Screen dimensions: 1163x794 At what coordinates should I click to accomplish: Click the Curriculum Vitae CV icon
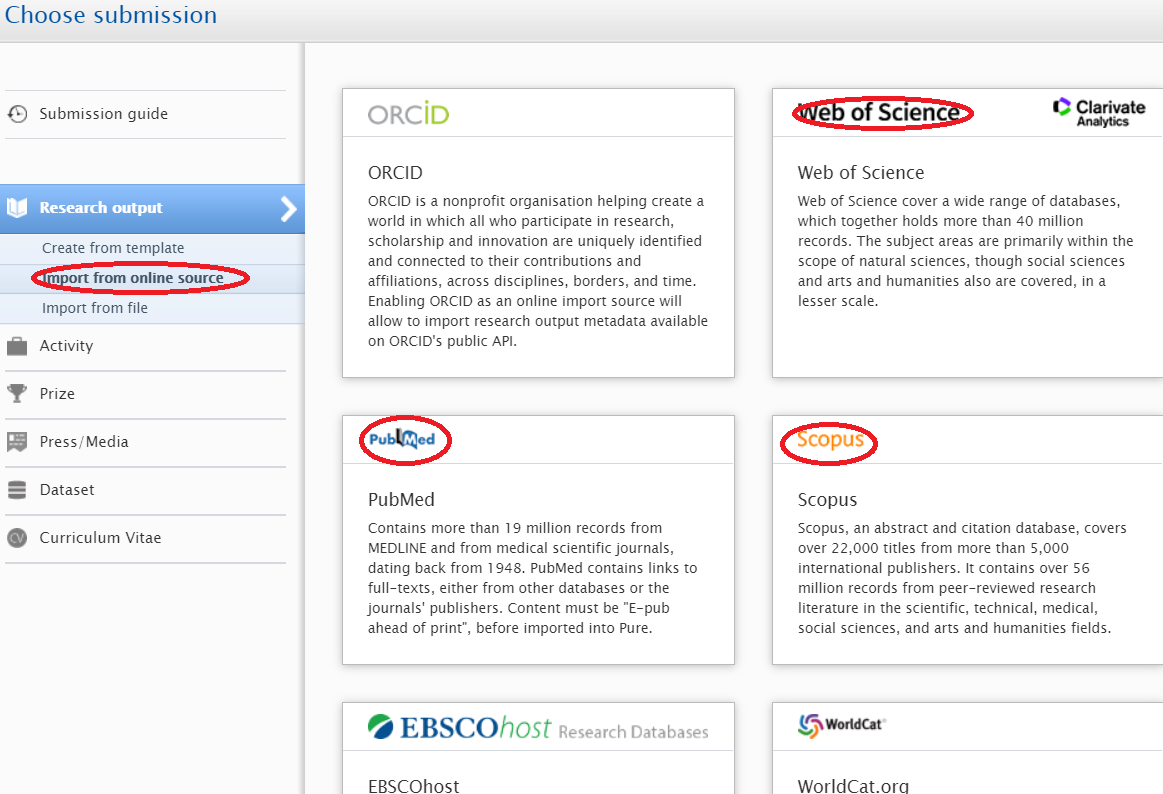(x=17, y=538)
